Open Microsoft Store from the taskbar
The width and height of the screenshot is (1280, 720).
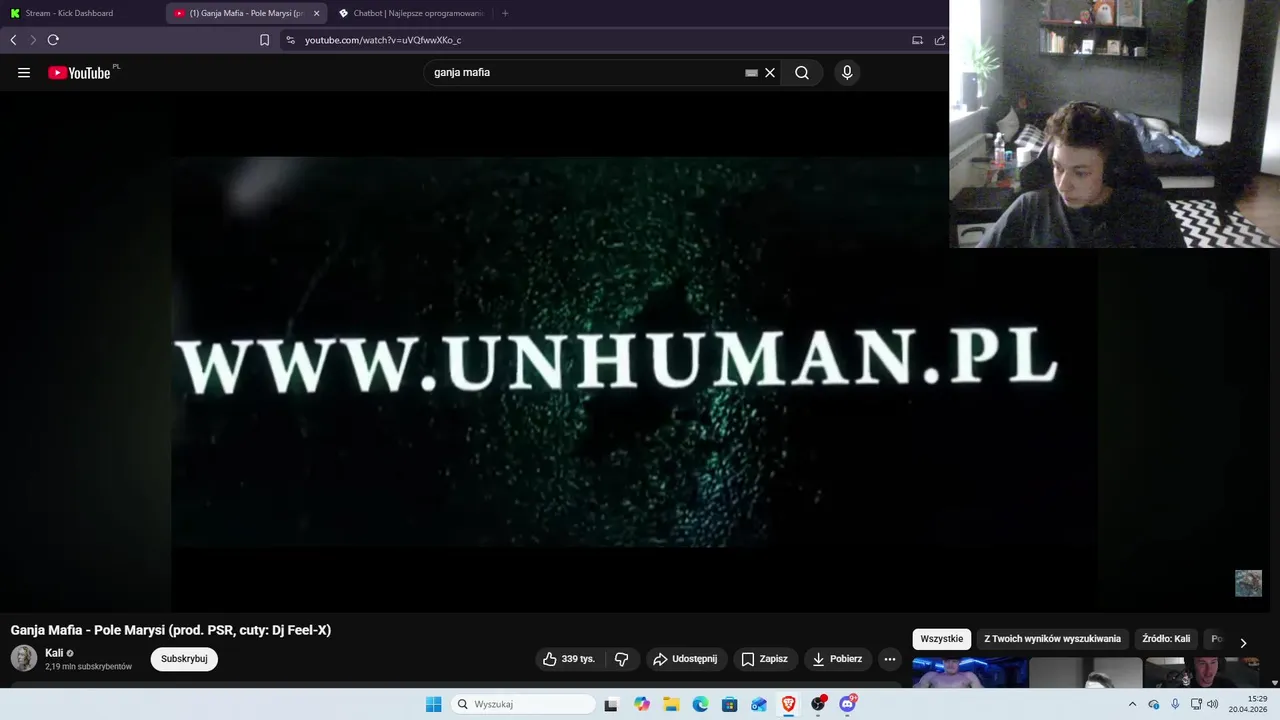tap(730, 704)
